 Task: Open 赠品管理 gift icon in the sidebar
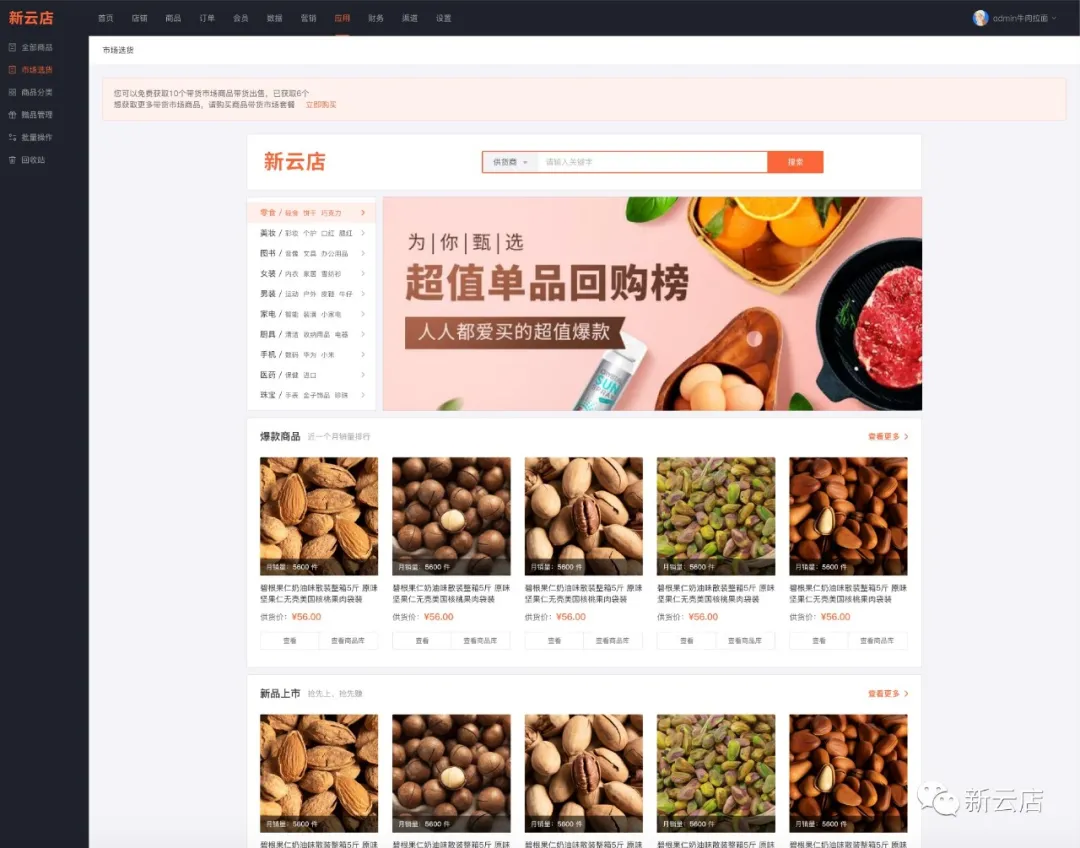(x=12, y=115)
